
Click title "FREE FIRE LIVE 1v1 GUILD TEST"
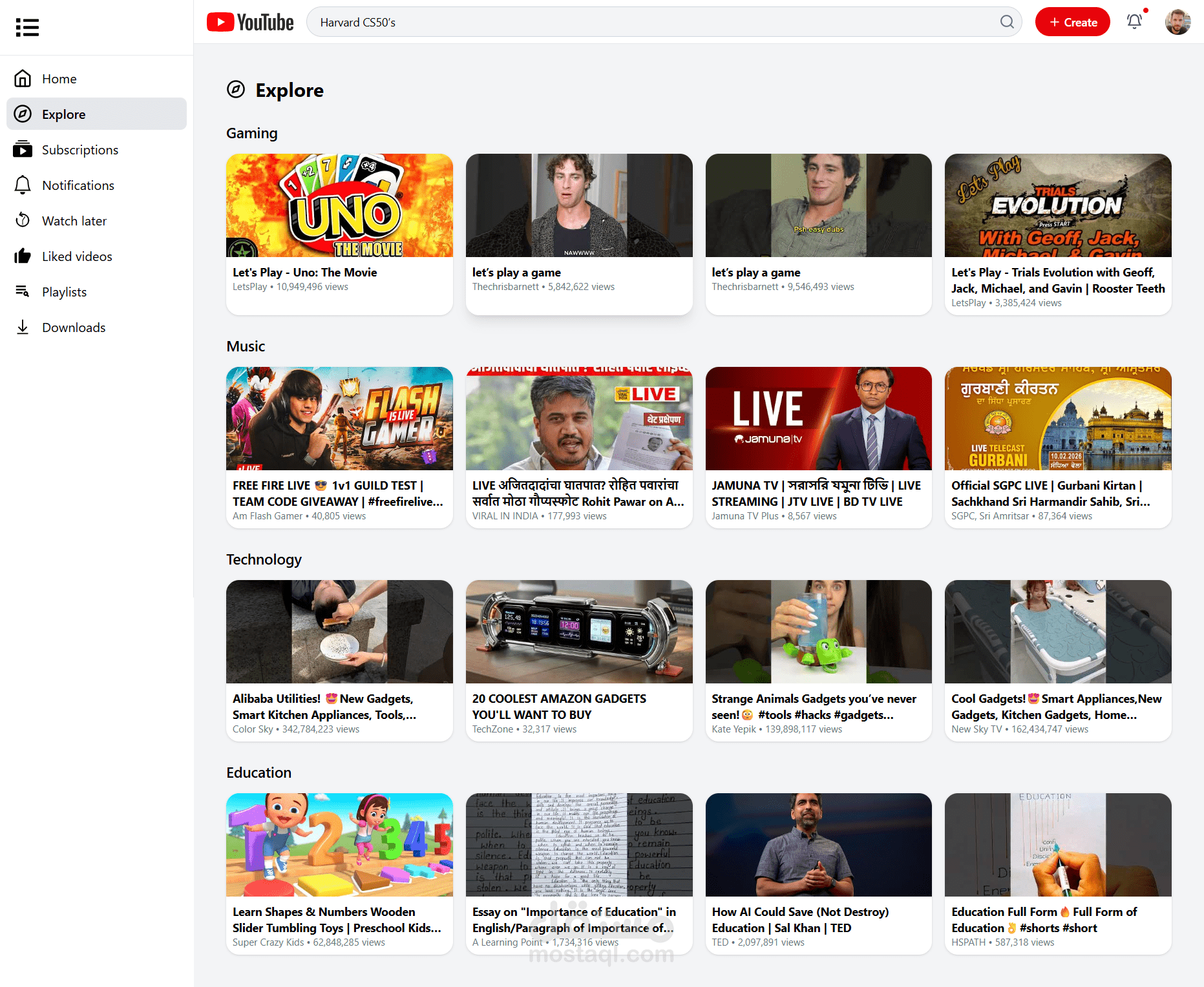338,493
